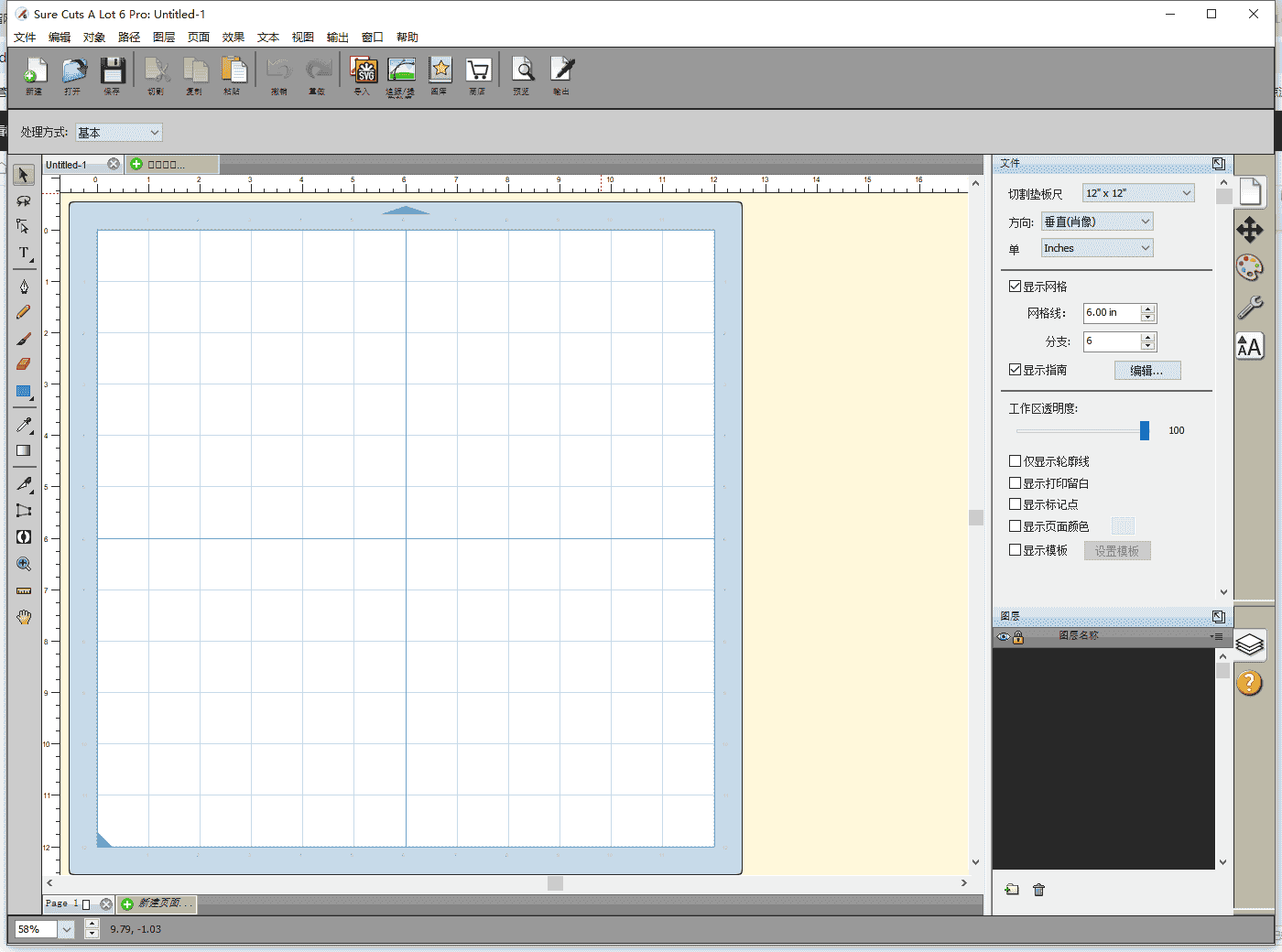Click the workspace opacity slider handle

click(1144, 430)
